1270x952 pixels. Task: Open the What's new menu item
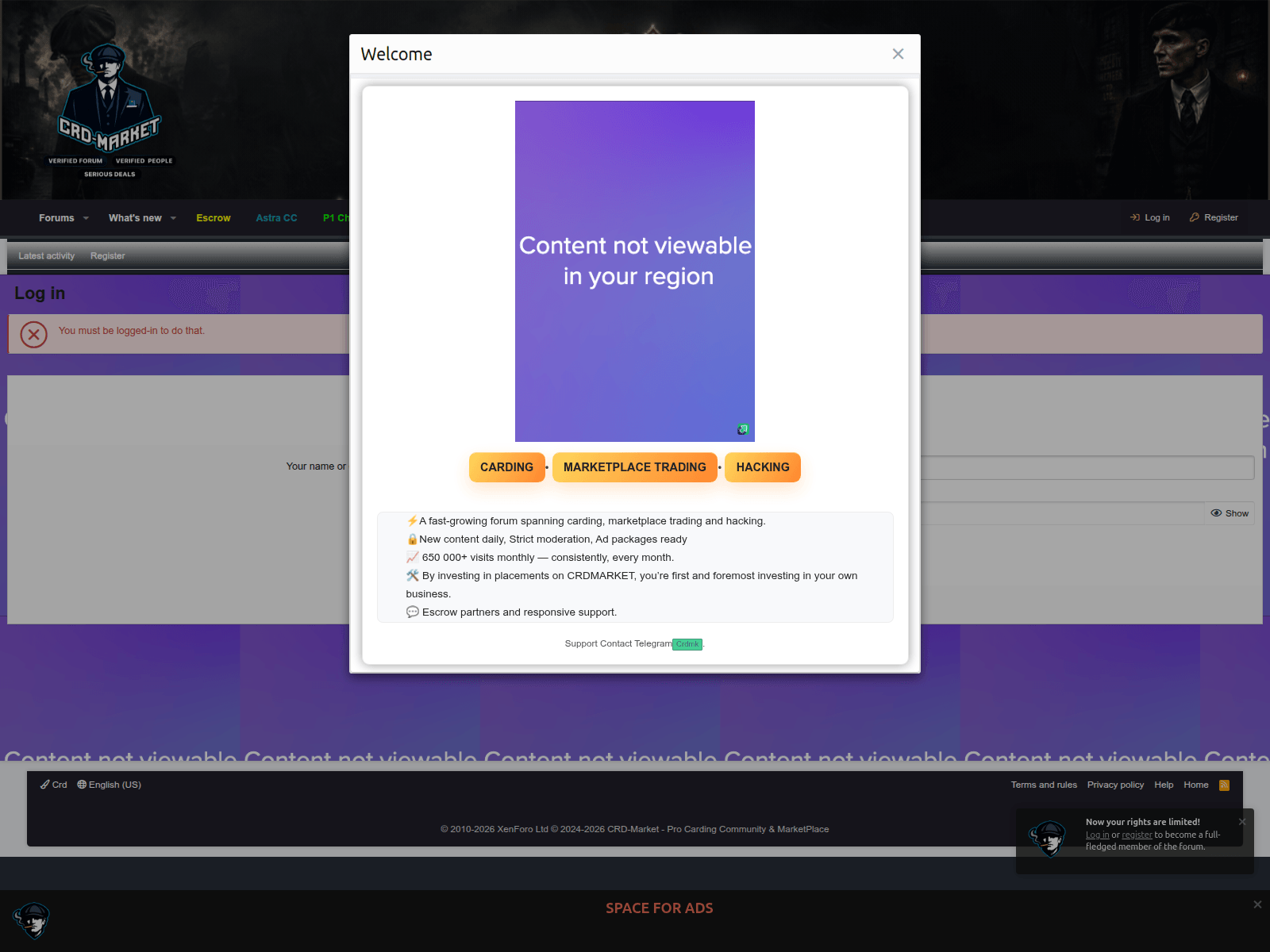point(135,218)
